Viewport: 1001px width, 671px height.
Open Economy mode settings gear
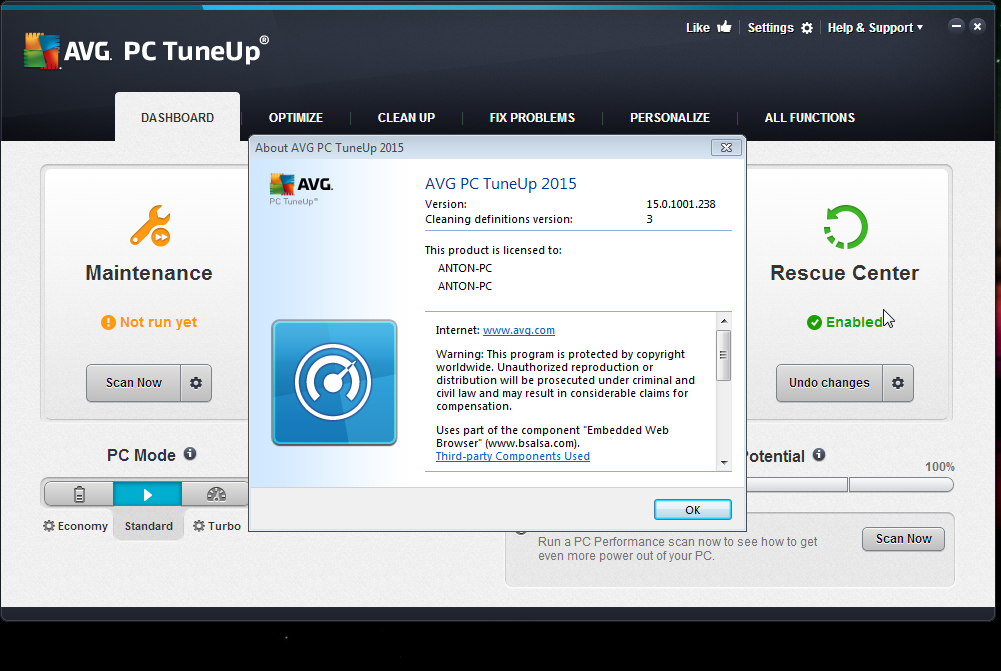click(49, 526)
